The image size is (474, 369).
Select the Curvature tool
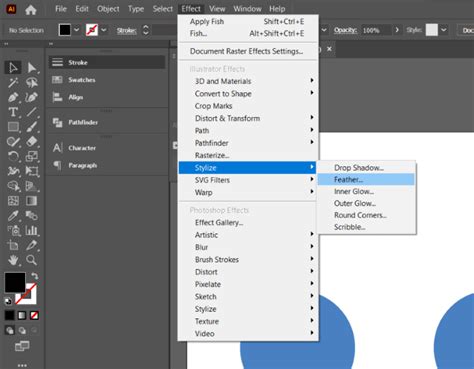[32, 97]
